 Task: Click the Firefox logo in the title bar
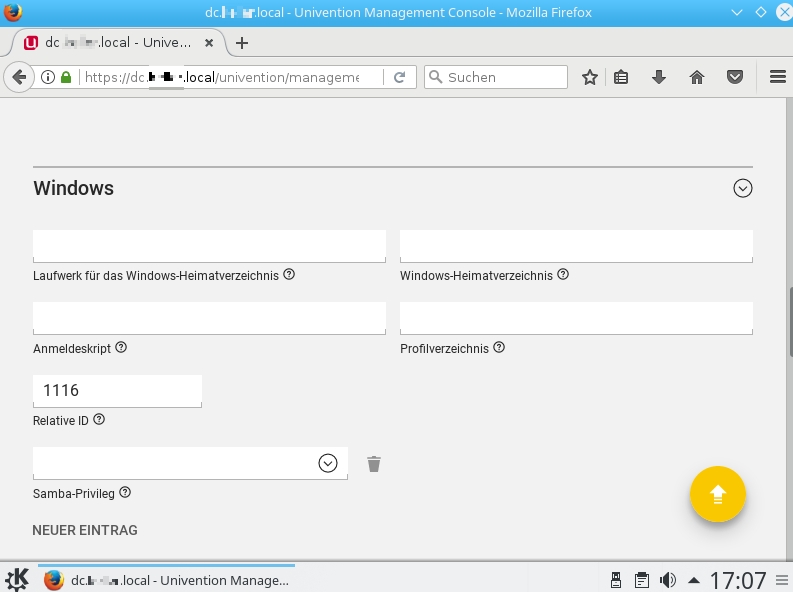[x=13, y=12]
